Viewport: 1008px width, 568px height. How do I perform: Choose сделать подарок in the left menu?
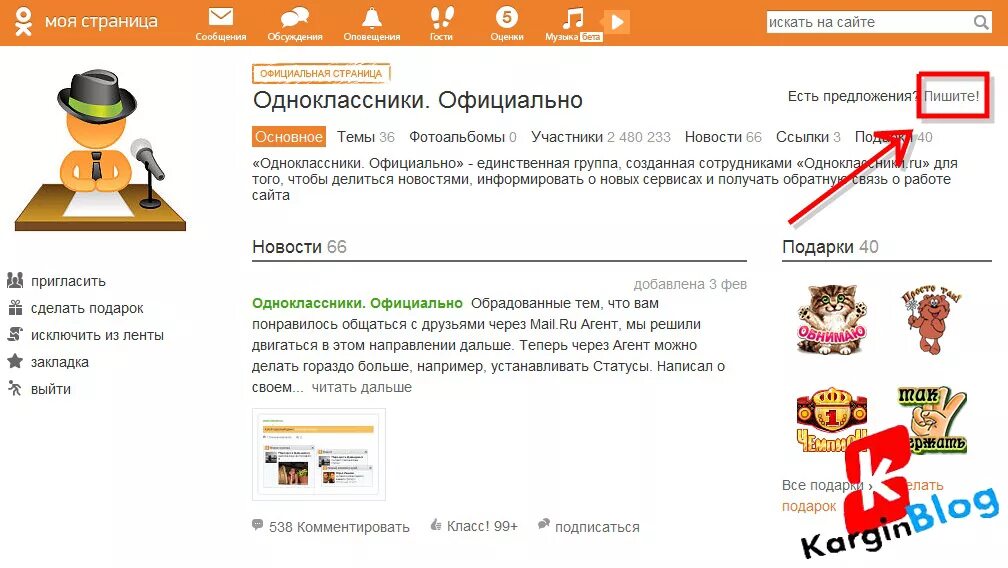pyautogui.click(x=87, y=308)
